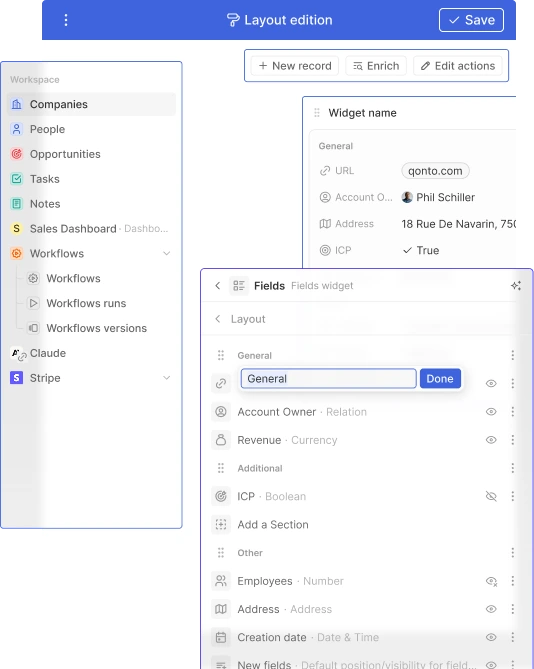The width and height of the screenshot is (534, 669).
Task: Open the Other section options menu
Action: [512, 553]
